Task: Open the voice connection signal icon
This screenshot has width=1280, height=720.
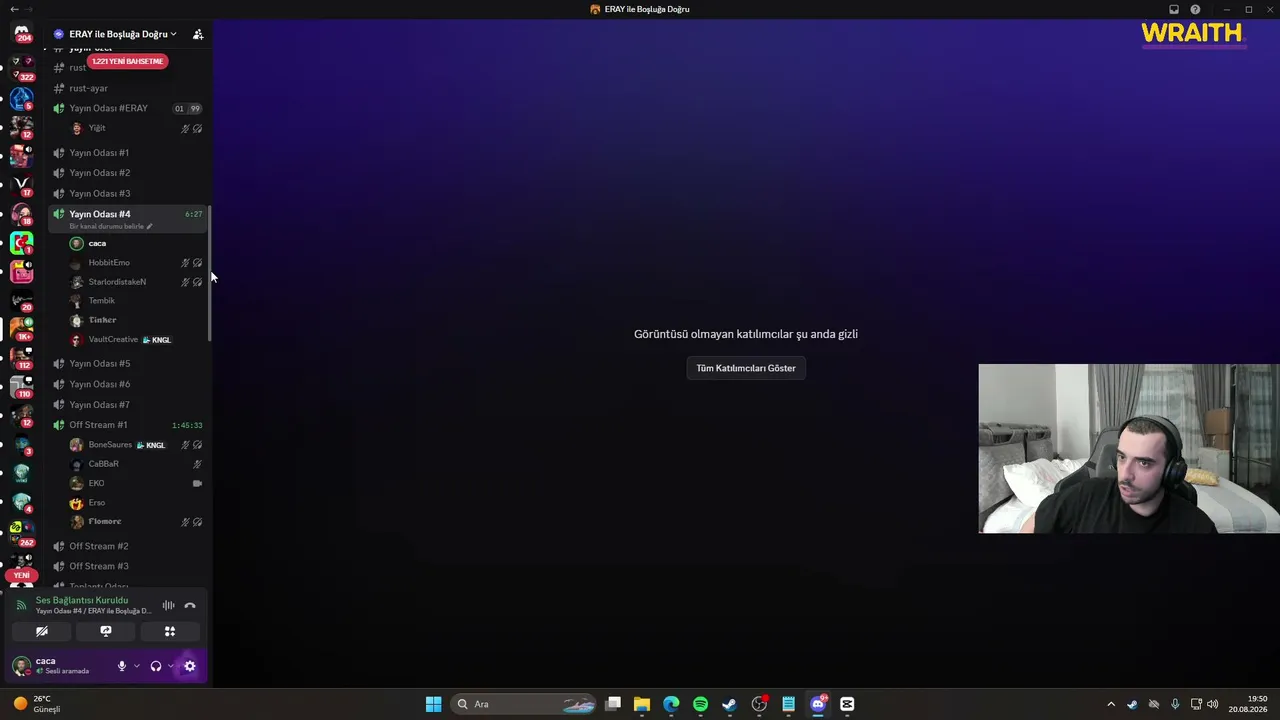Action: (22, 605)
